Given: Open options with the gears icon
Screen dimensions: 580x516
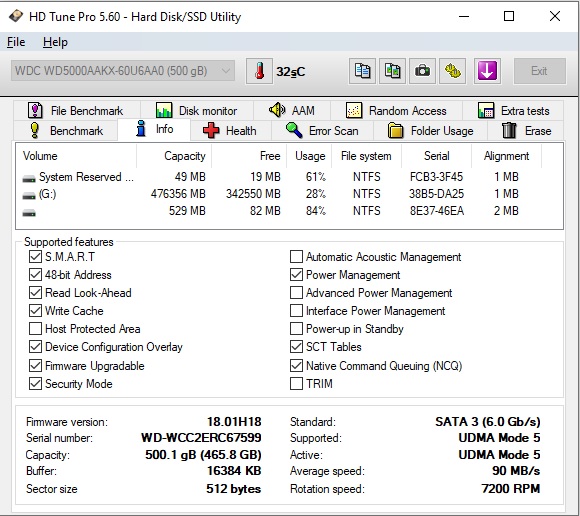Looking at the screenshot, I should [452, 71].
